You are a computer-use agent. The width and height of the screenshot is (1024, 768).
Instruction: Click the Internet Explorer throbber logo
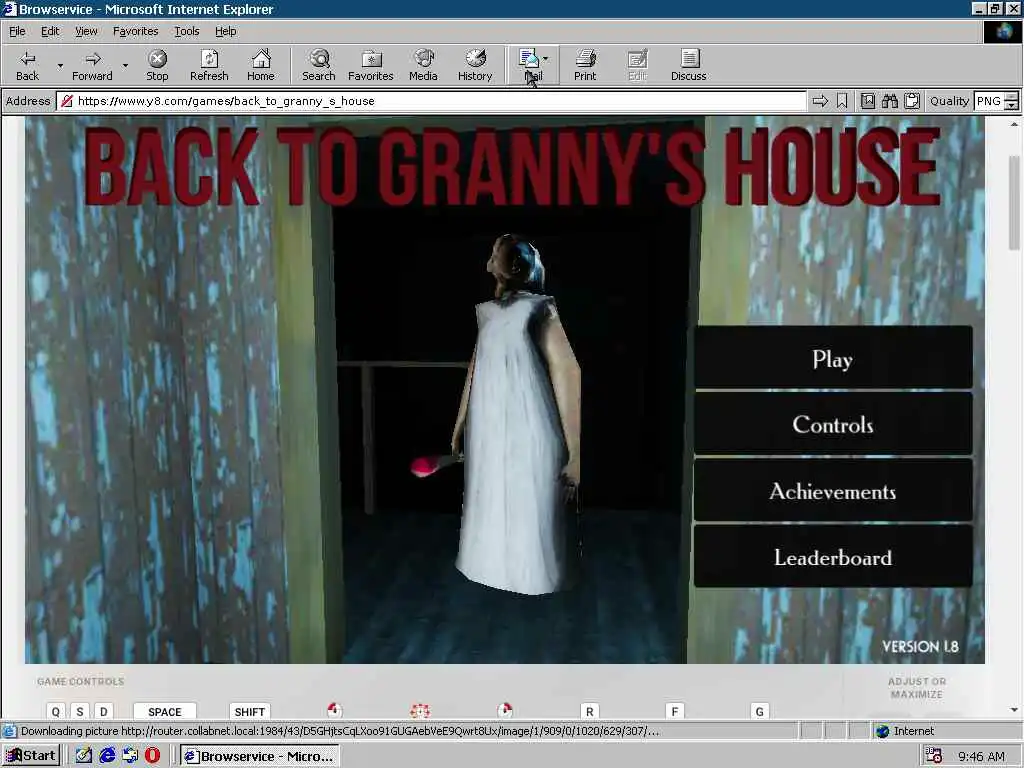point(1002,32)
